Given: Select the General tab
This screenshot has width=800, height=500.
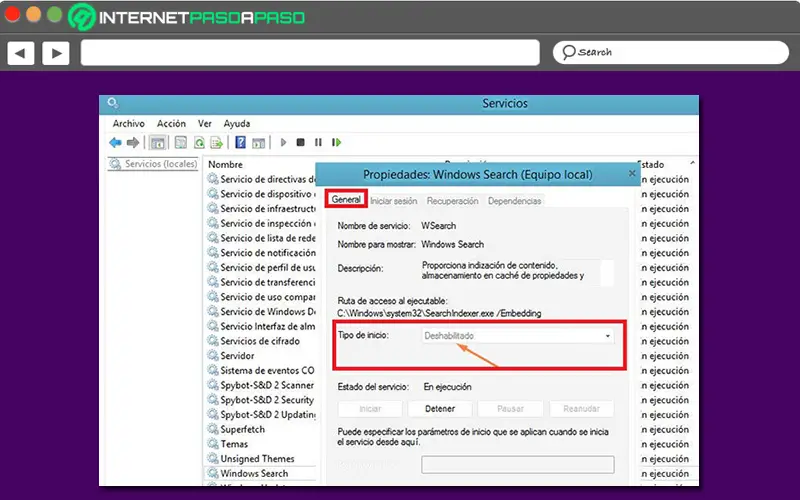Looking at the screenshot, I should (x=346, y=199).
